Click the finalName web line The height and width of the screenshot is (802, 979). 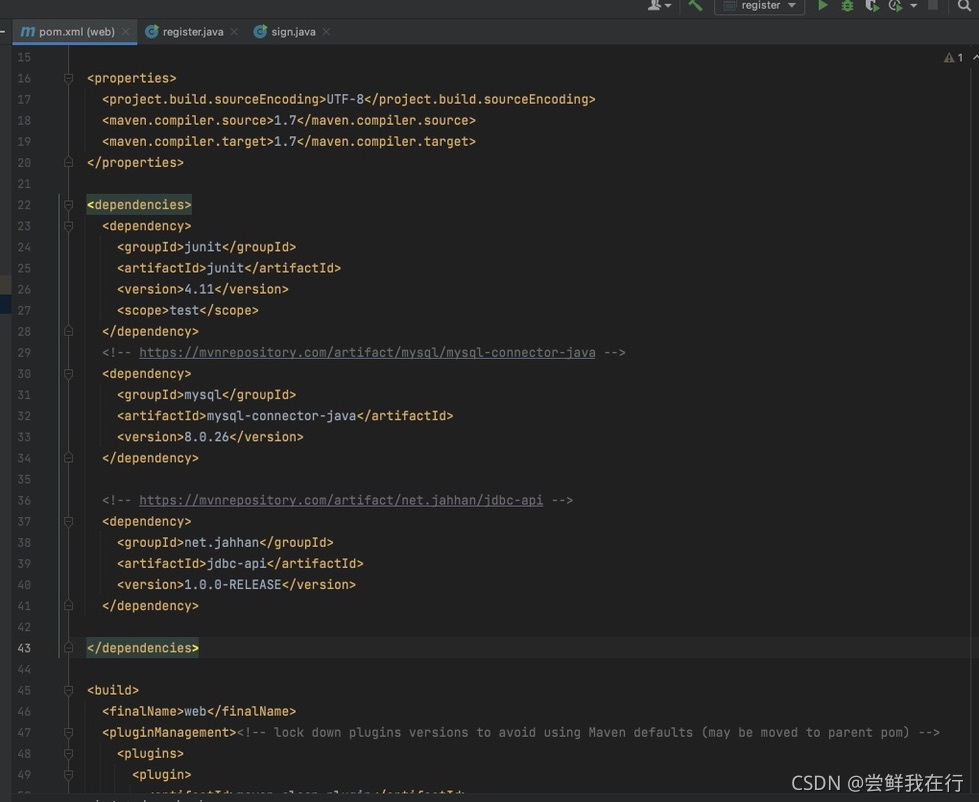pos(199,712)
